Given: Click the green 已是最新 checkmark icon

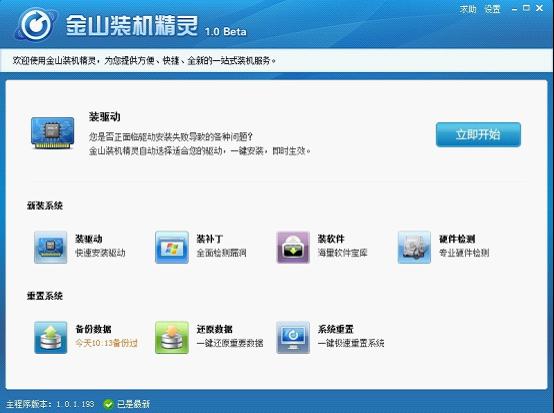Looking at the screenshot, I should 108,404.
